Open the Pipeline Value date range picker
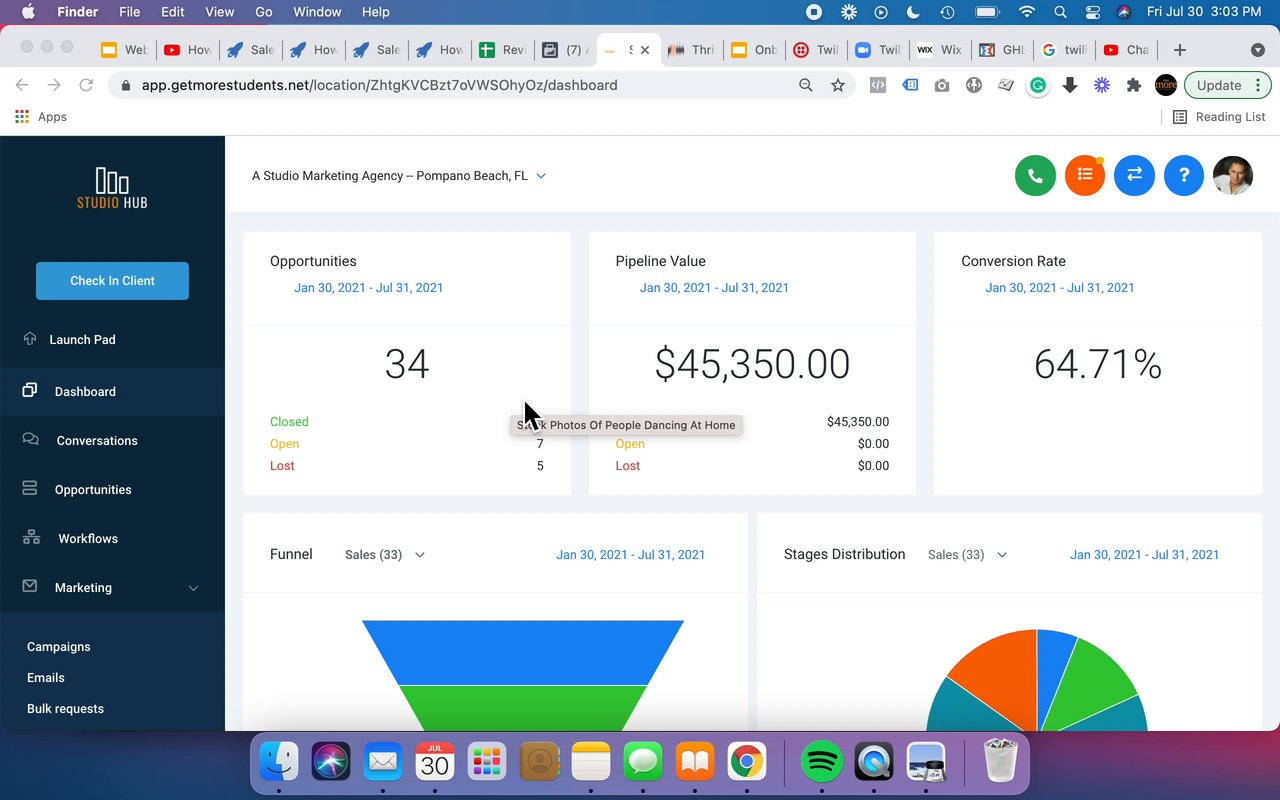 coord(714,287)
